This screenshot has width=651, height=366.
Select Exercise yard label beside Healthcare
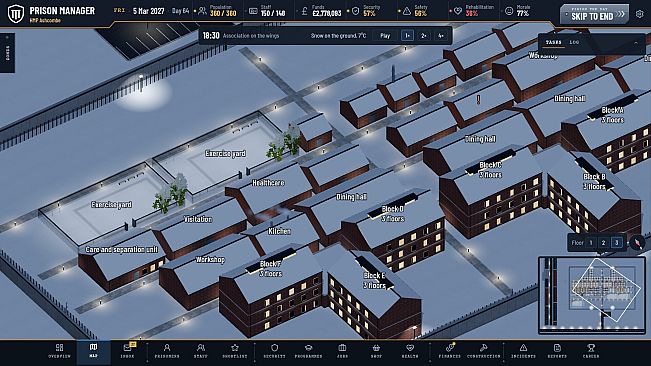(225, 154)
